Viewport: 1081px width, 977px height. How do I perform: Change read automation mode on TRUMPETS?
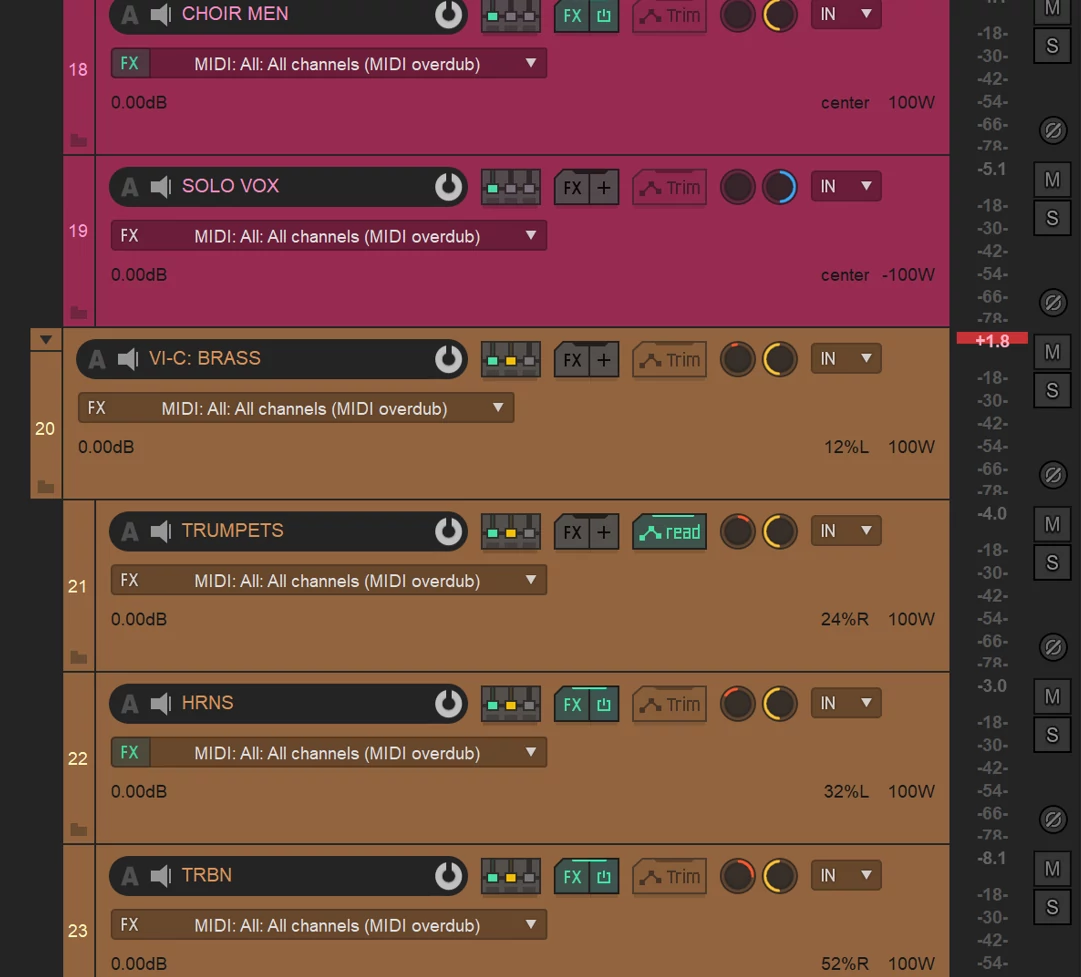tap(669, 532)
